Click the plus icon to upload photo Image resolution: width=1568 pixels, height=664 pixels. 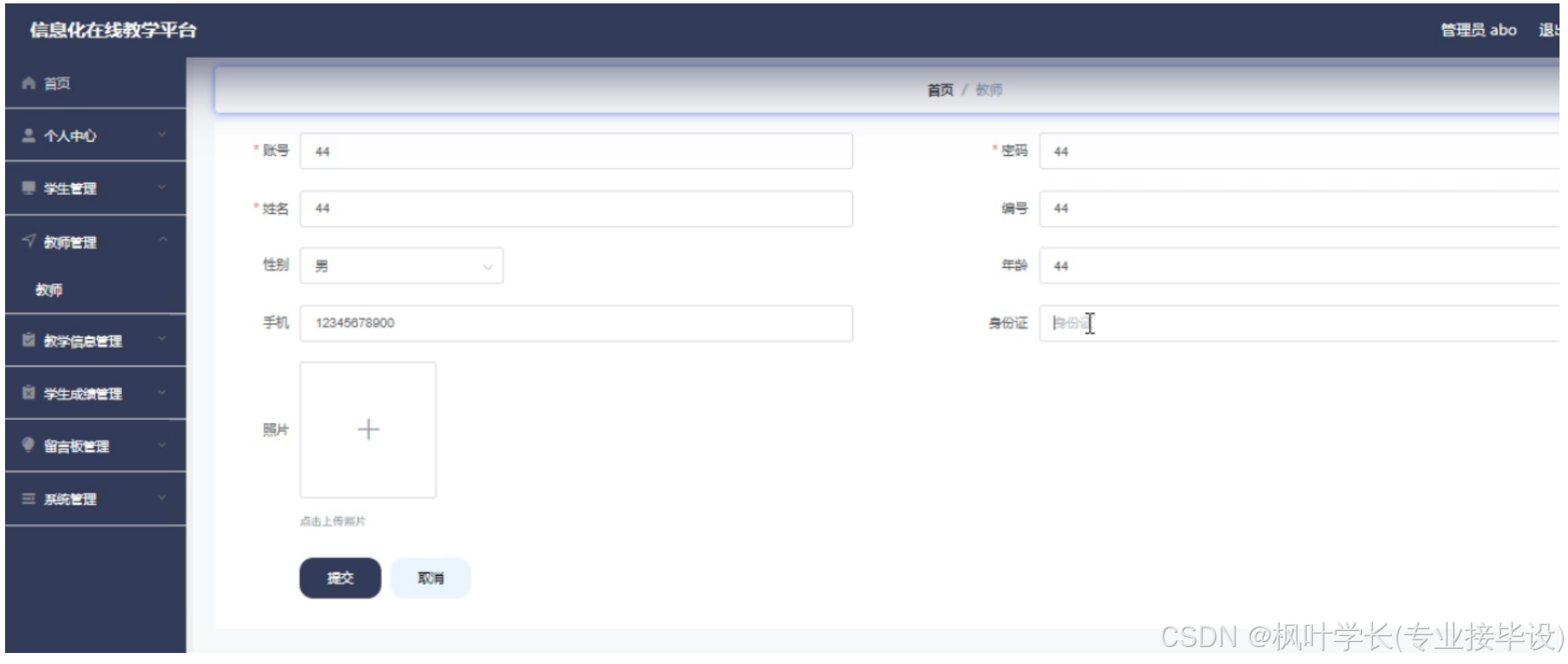coord(368,430)
